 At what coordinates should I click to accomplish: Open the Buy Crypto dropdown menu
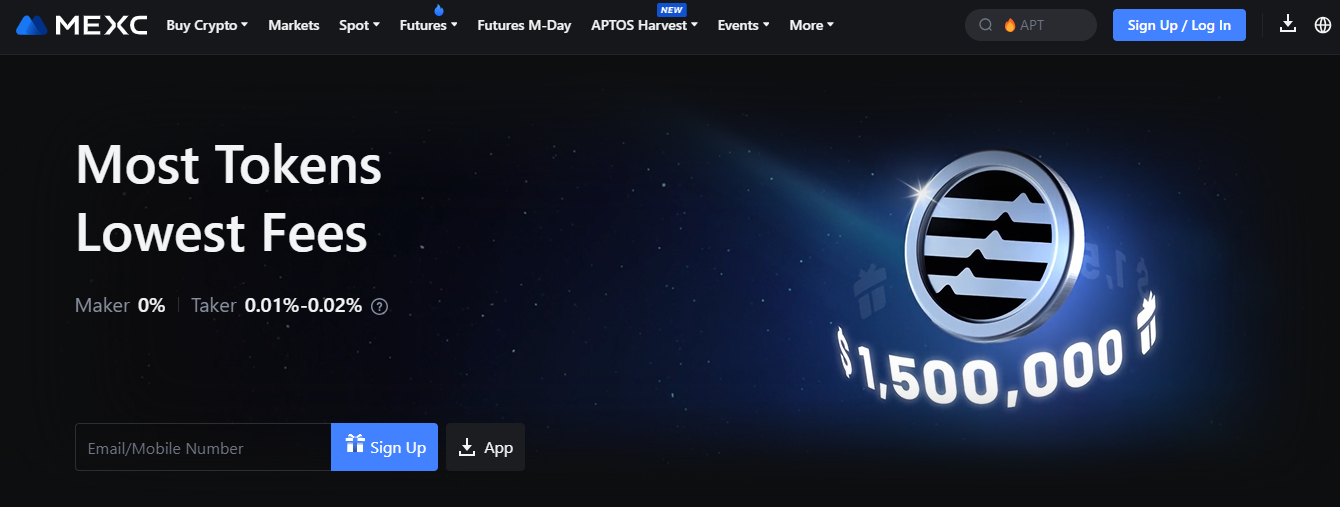coord(207,25)
